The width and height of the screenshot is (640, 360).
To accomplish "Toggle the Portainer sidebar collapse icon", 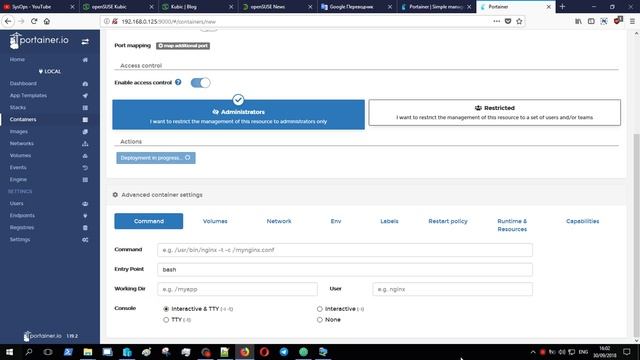I will click(85, 42).
